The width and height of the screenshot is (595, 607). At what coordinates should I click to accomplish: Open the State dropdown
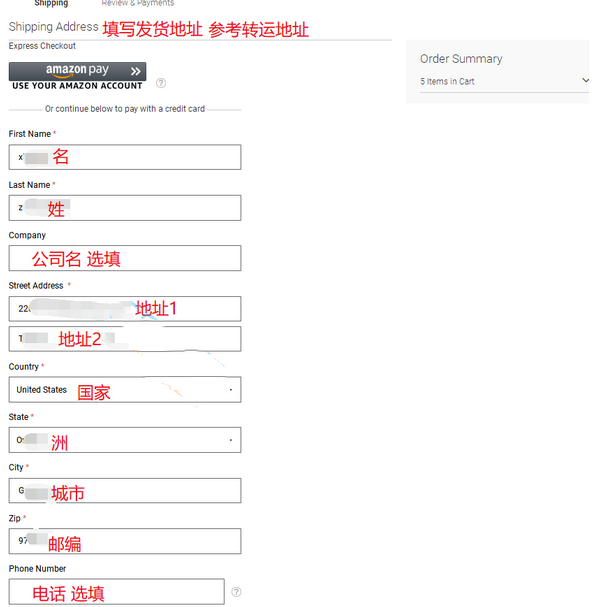click(x=125, y=440)
